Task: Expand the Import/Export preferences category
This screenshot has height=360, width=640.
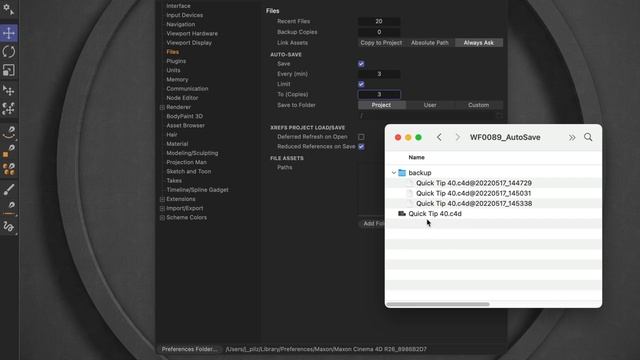Action: (162, 209)
